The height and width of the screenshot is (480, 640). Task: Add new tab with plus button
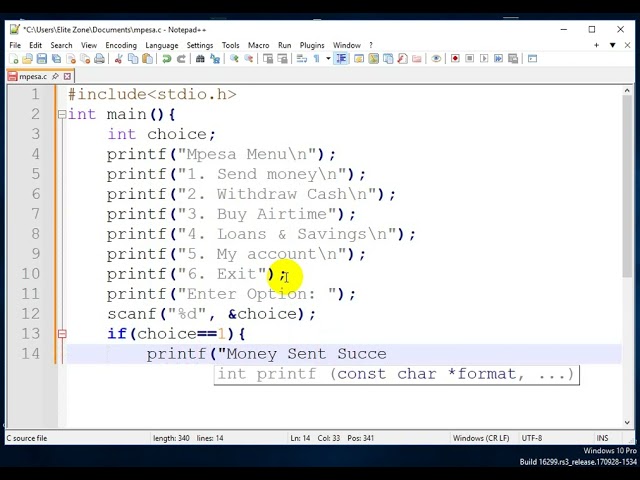596,45
